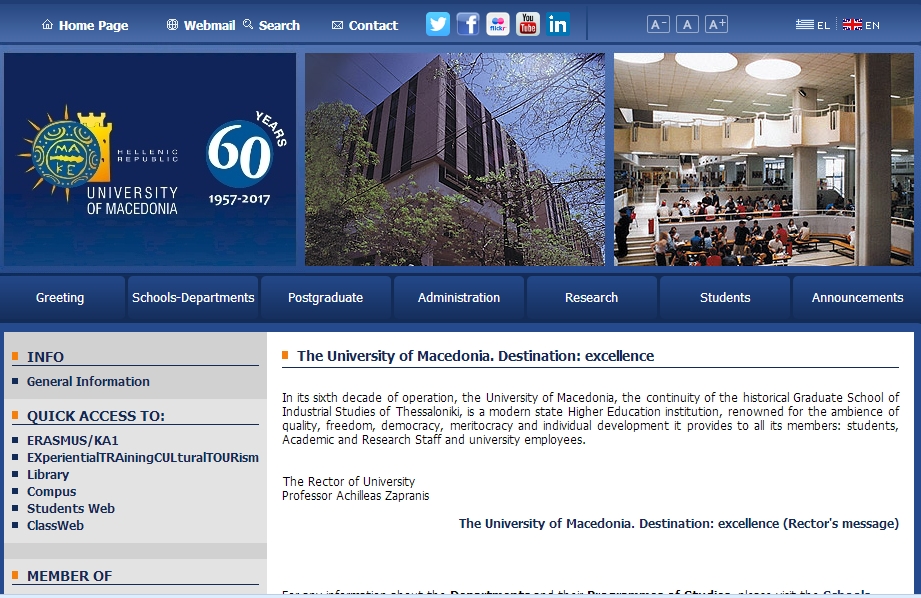Open the Students menu
Image resolution: width=921 pixels, height=598 pixels.
coord(725,298)
